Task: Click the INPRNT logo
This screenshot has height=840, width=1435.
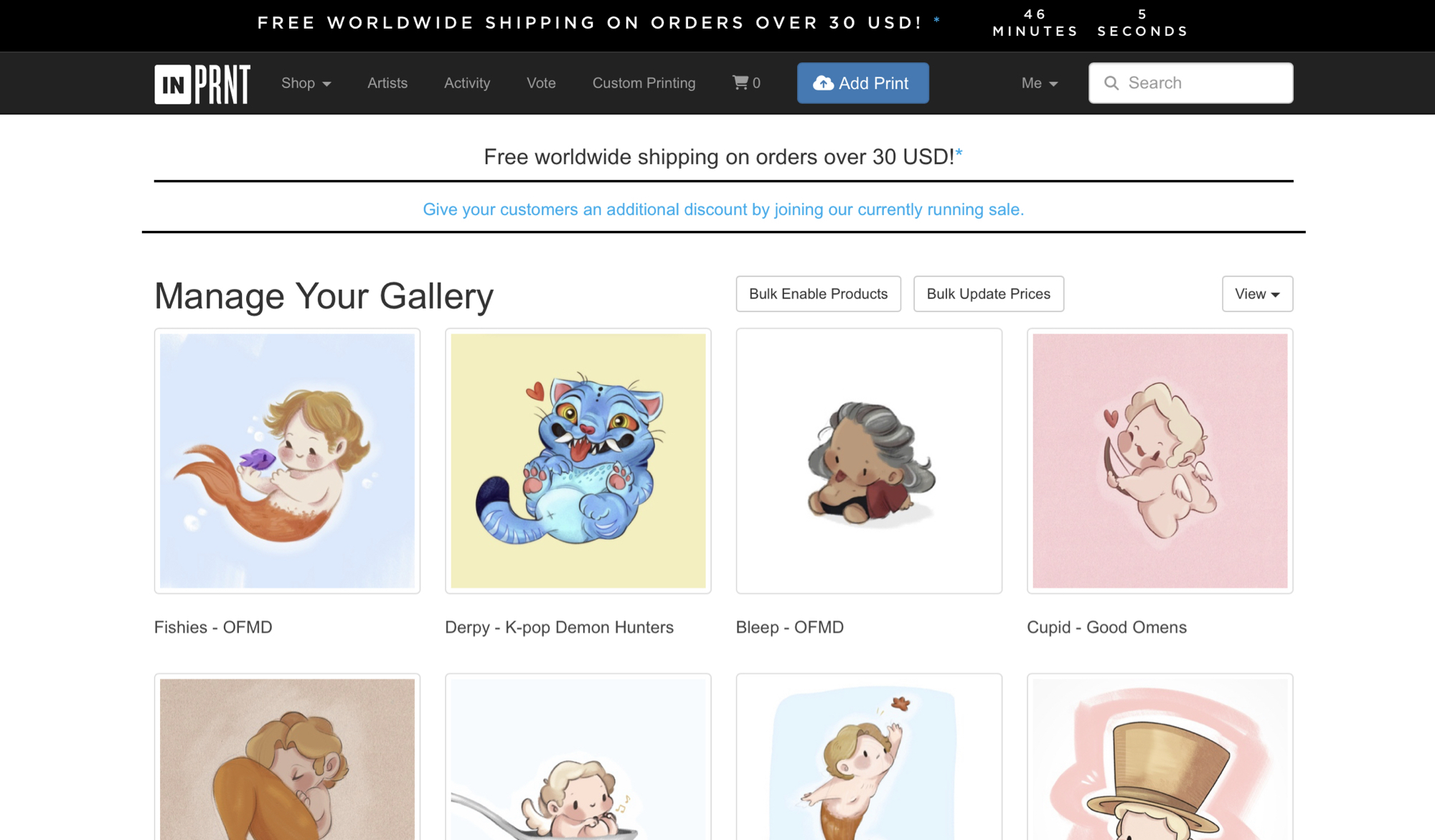Action: click(x=202, y=84)
